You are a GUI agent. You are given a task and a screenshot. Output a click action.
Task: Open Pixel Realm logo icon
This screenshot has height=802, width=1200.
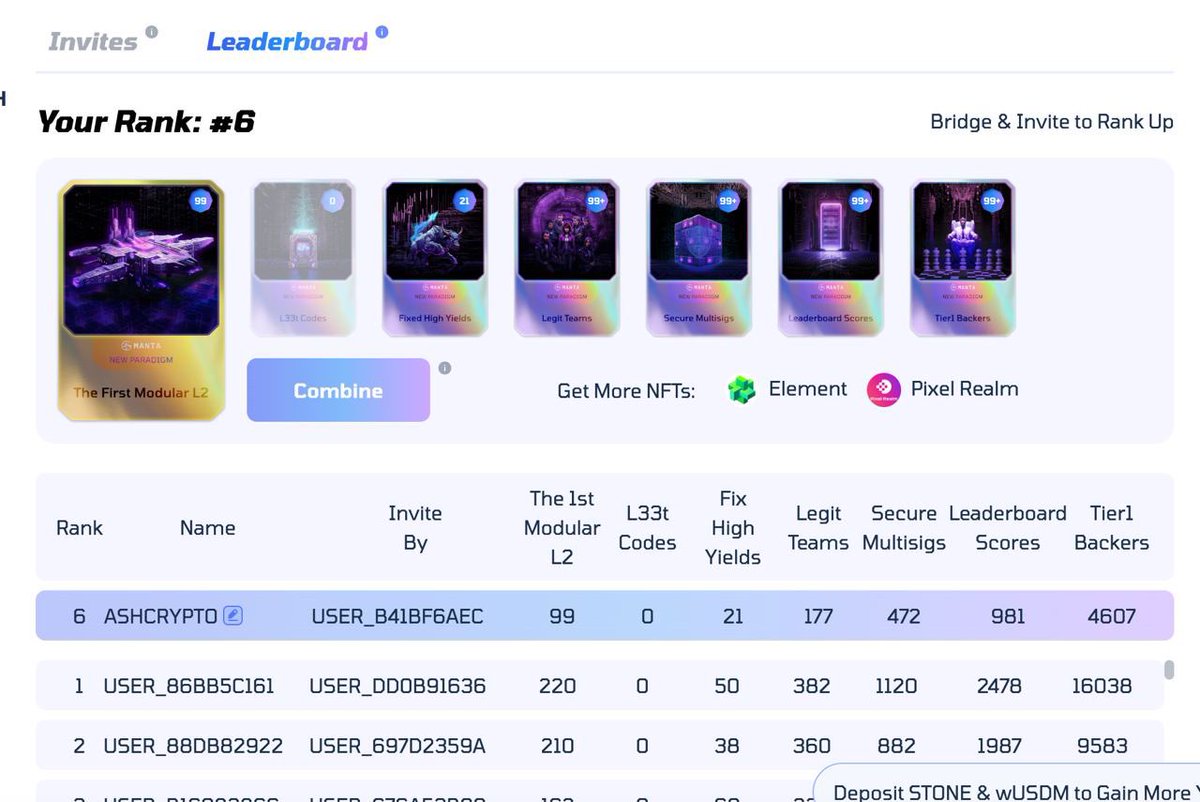tap(884, 390)
